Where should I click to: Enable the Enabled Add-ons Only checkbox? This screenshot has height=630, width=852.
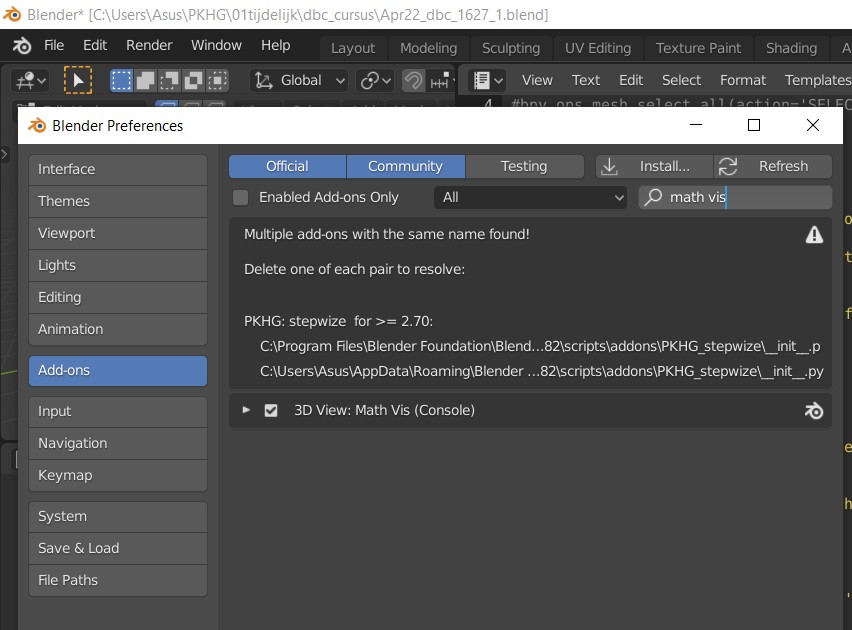click(240, 197)
